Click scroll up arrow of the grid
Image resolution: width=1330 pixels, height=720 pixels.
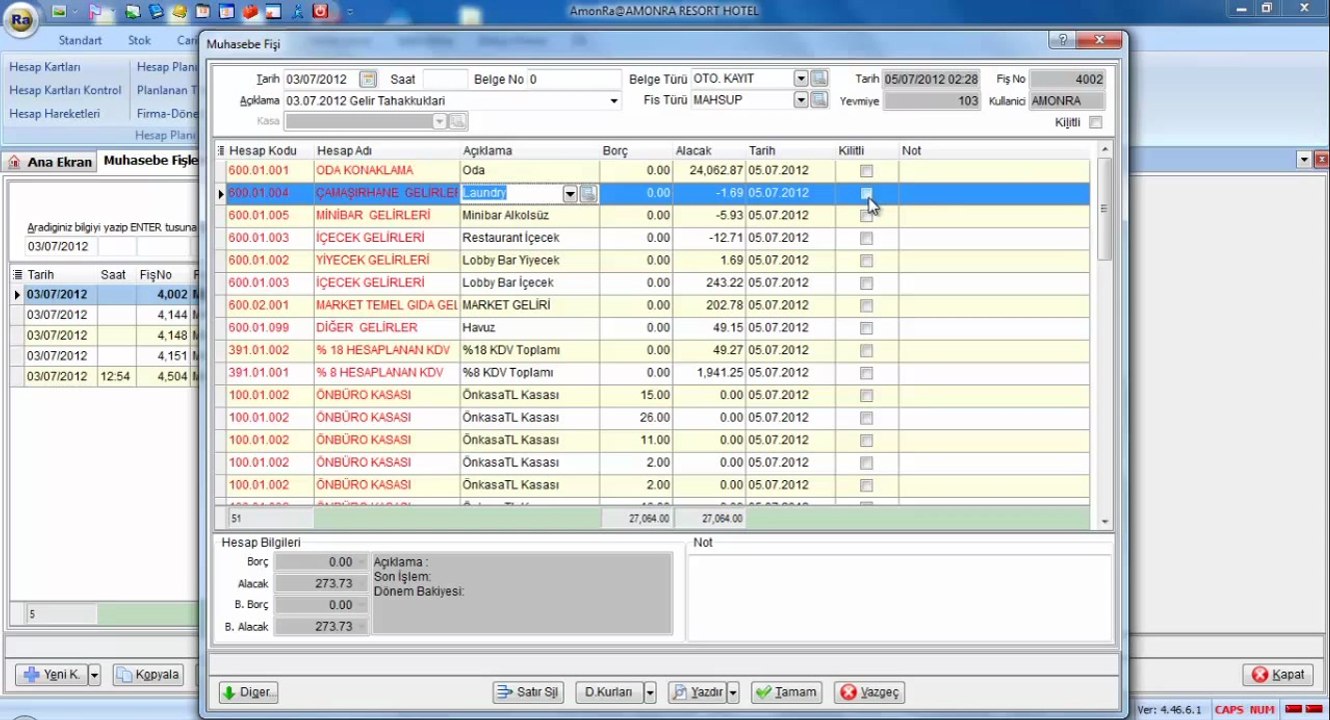(x=1104, y=150)
